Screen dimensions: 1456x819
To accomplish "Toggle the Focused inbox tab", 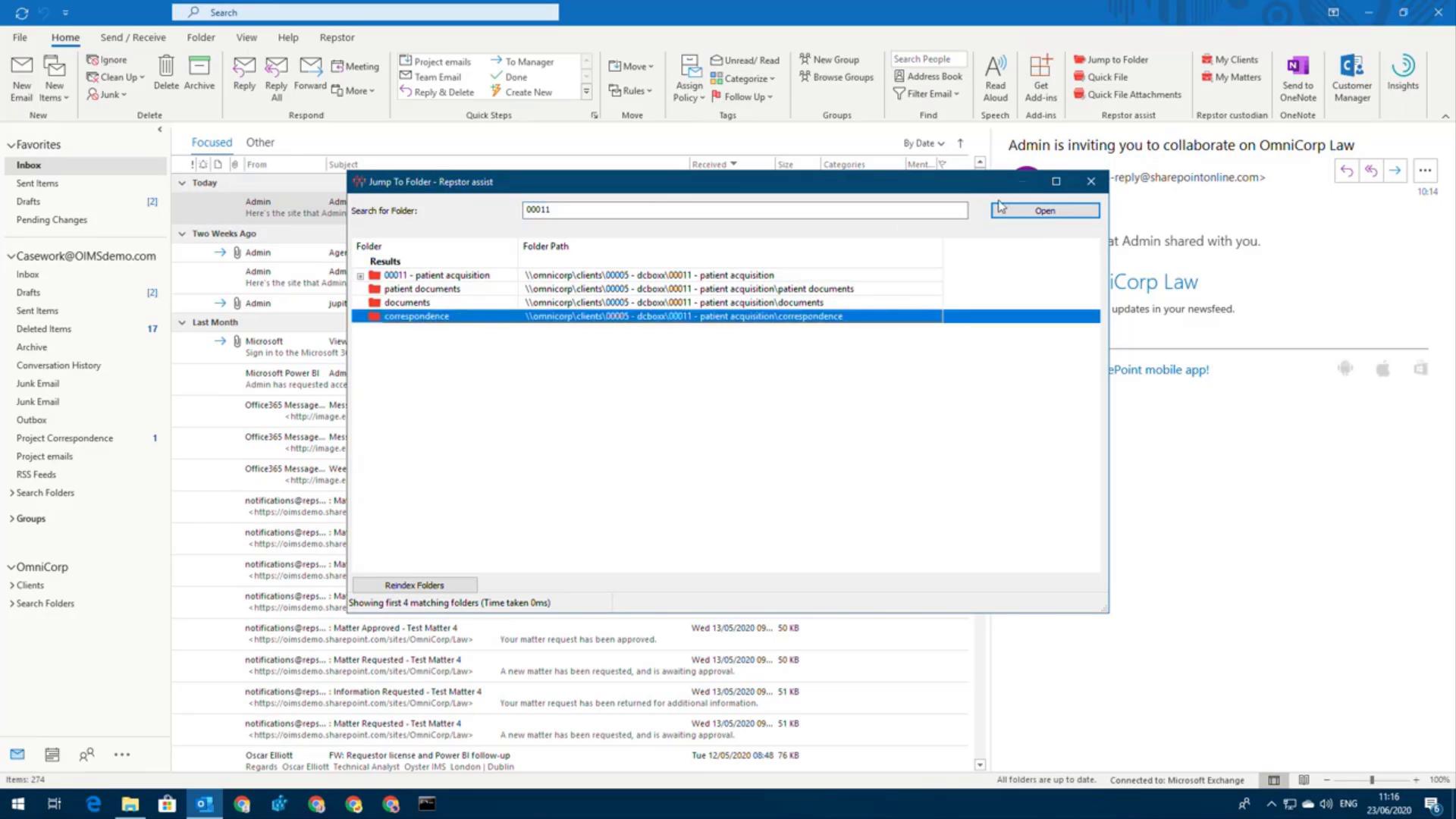I will pyautogui.click(x=212, y=143).
